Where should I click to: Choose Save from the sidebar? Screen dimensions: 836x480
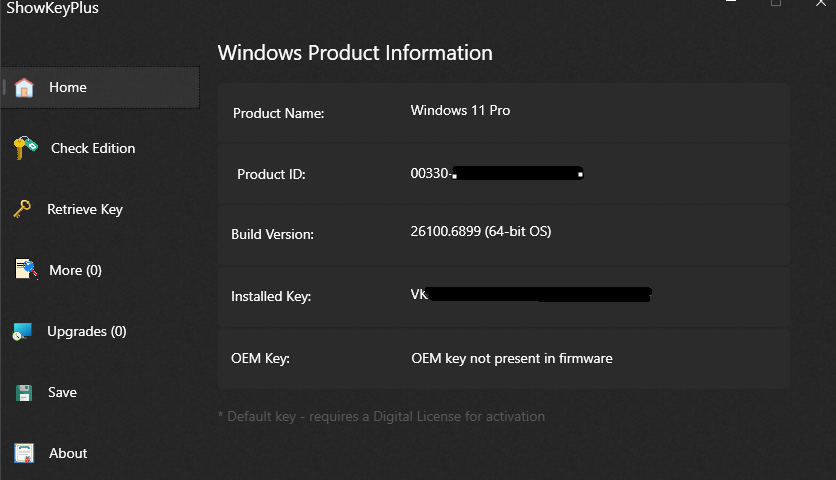pyautogui.click(x=62, y=392)
